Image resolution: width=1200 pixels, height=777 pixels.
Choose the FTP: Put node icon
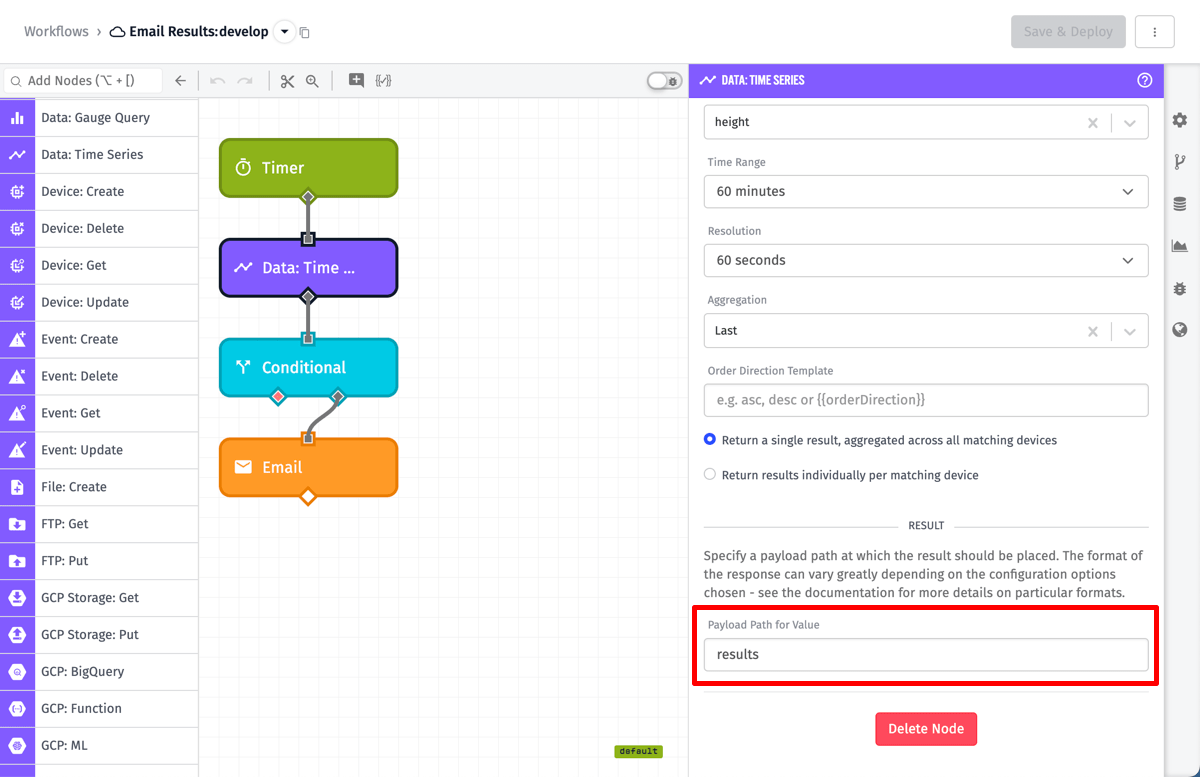17,562
